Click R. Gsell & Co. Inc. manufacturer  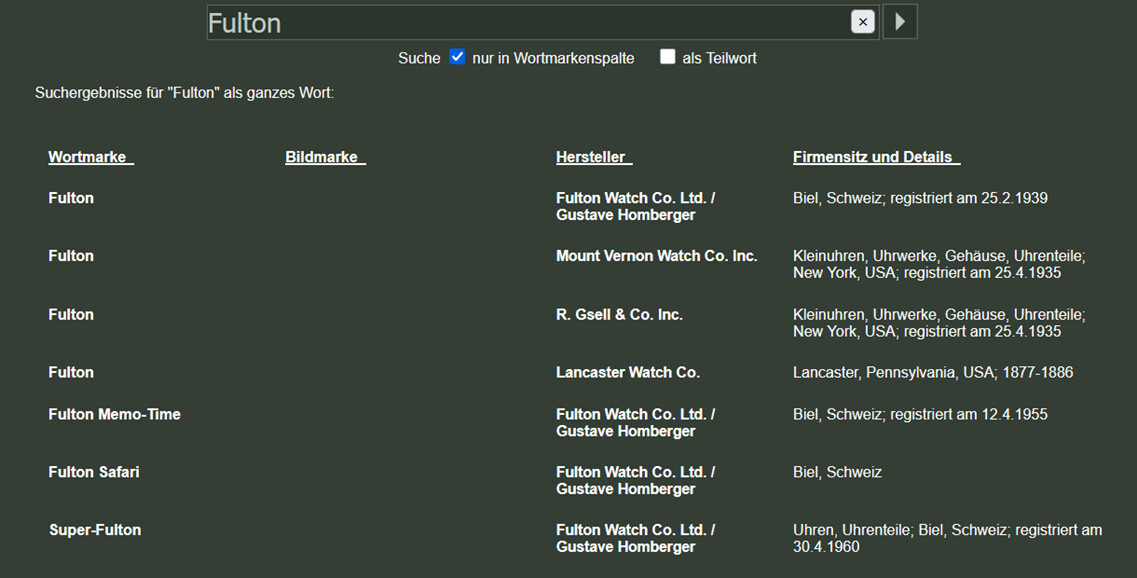point(619,314)
